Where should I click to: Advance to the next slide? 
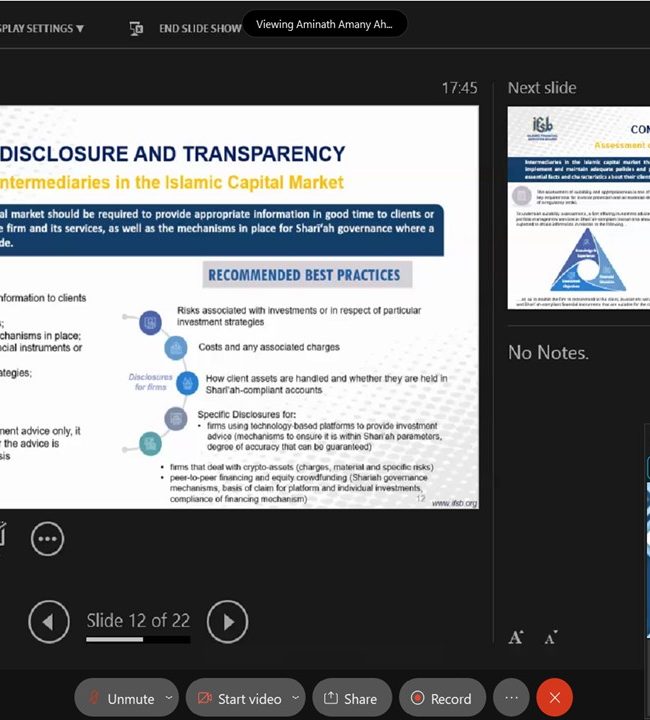pos(227,622)
